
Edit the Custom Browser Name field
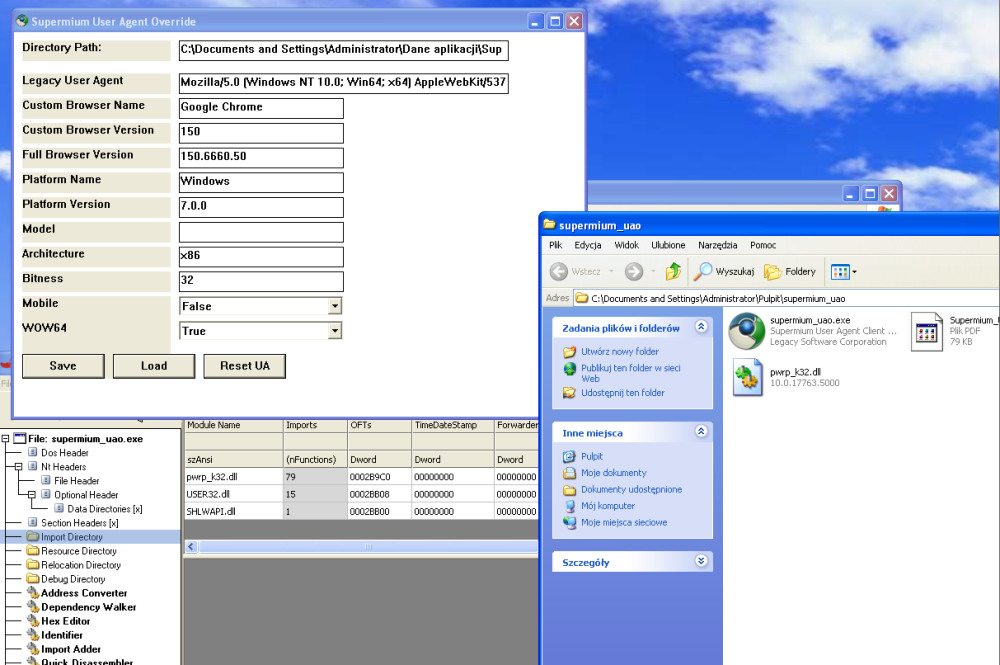point(261,108)
